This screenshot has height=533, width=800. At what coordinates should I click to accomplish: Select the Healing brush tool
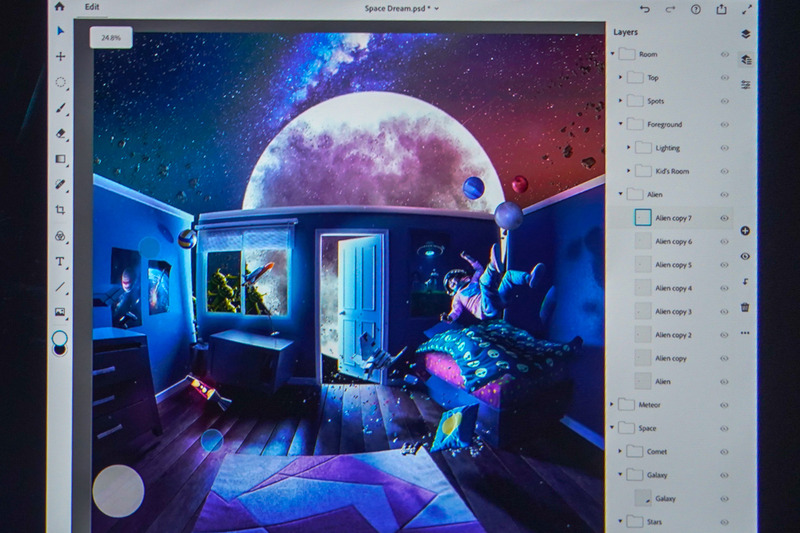pos(60,184)
